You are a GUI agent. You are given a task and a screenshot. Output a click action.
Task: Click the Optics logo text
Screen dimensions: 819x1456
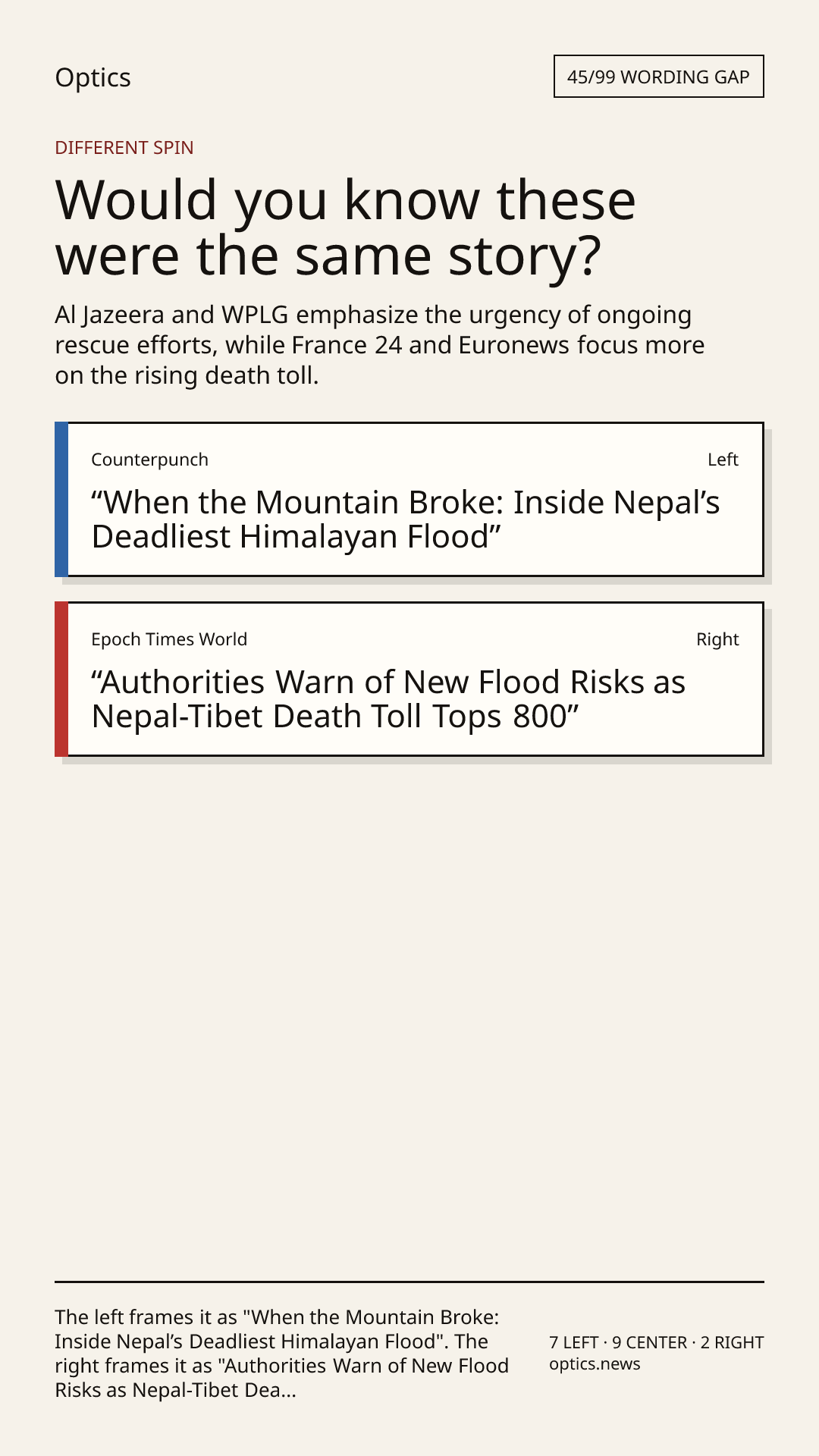pos(93,77)
